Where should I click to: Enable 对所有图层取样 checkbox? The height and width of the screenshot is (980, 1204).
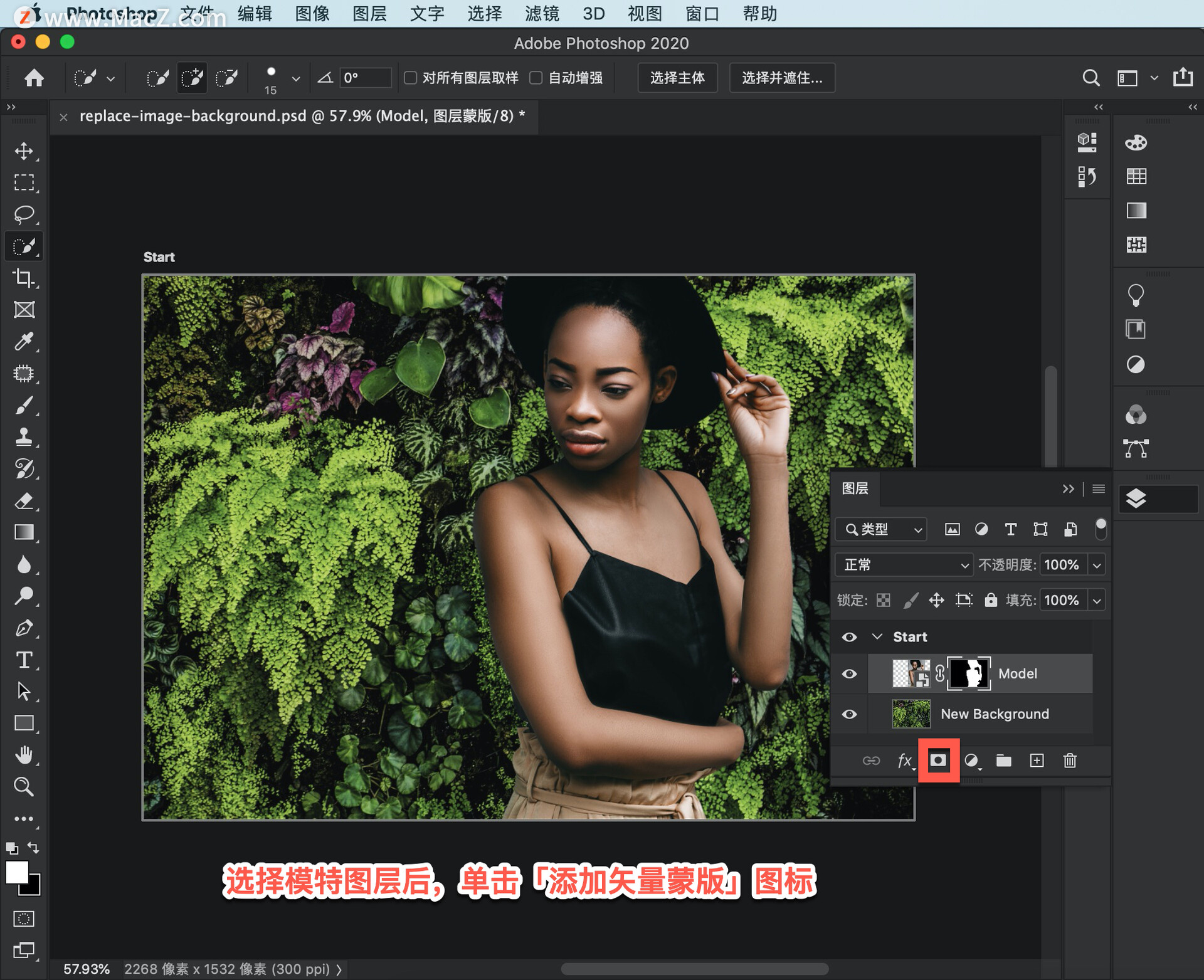(x=411, y=78)
